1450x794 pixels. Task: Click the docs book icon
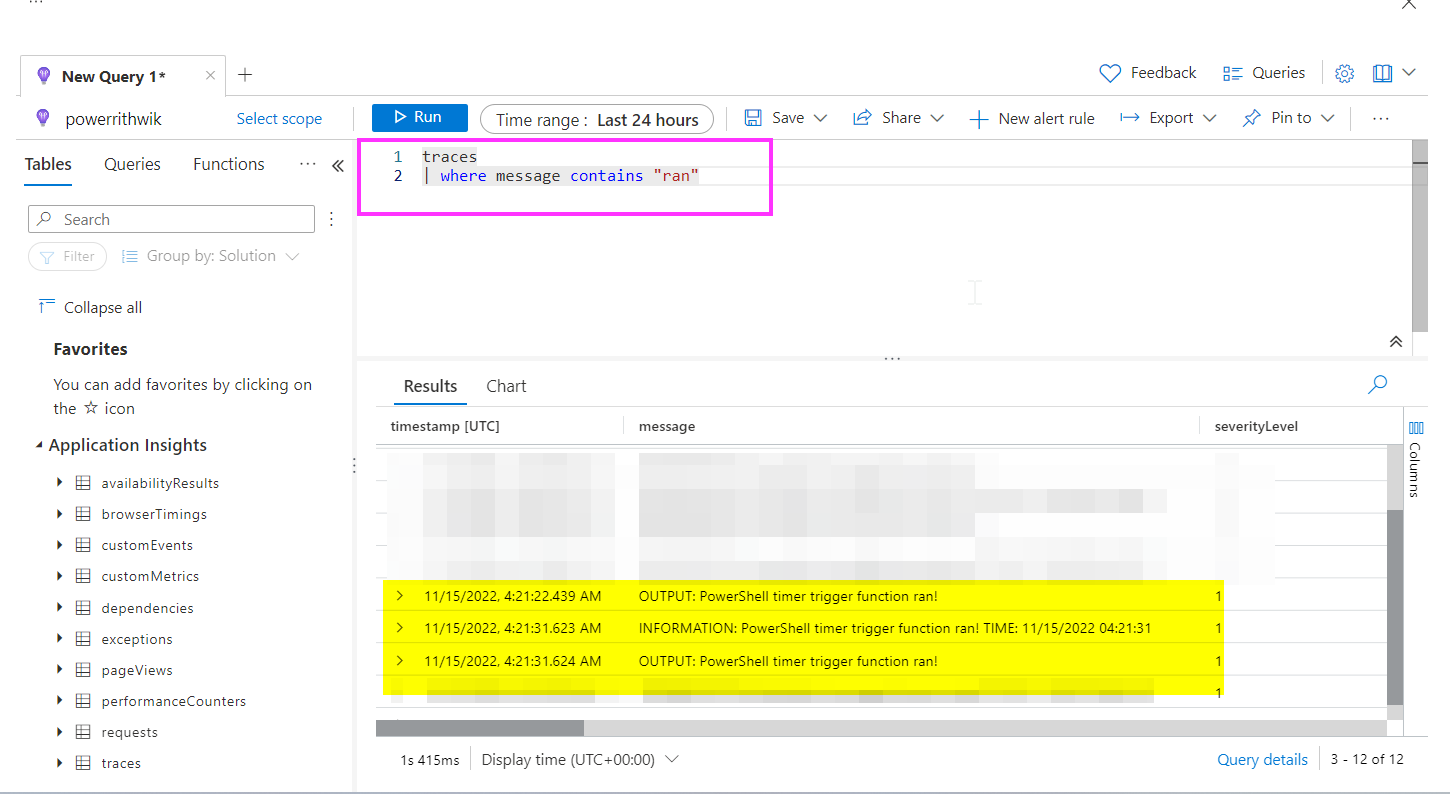pos(1383,73)
